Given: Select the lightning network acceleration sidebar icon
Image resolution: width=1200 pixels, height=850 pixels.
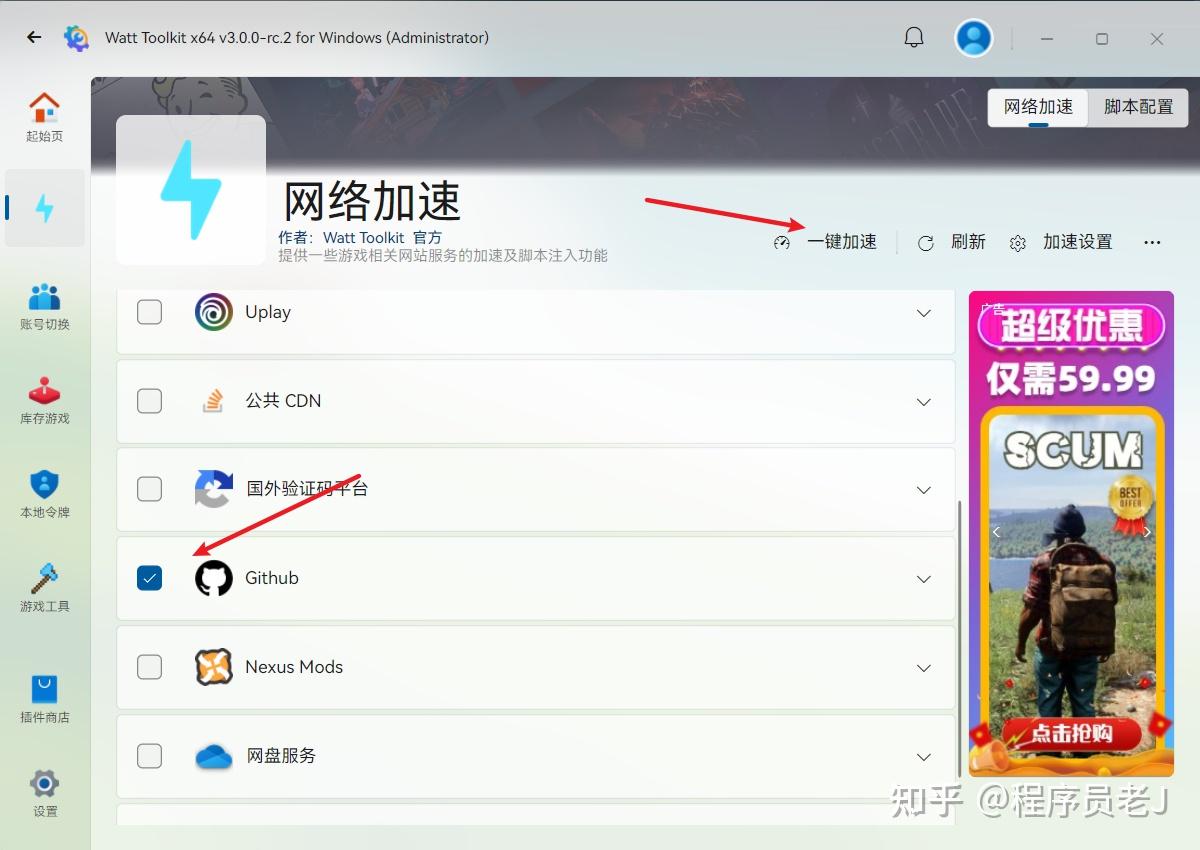Looking at the screenshot, I should pos(43,208).
